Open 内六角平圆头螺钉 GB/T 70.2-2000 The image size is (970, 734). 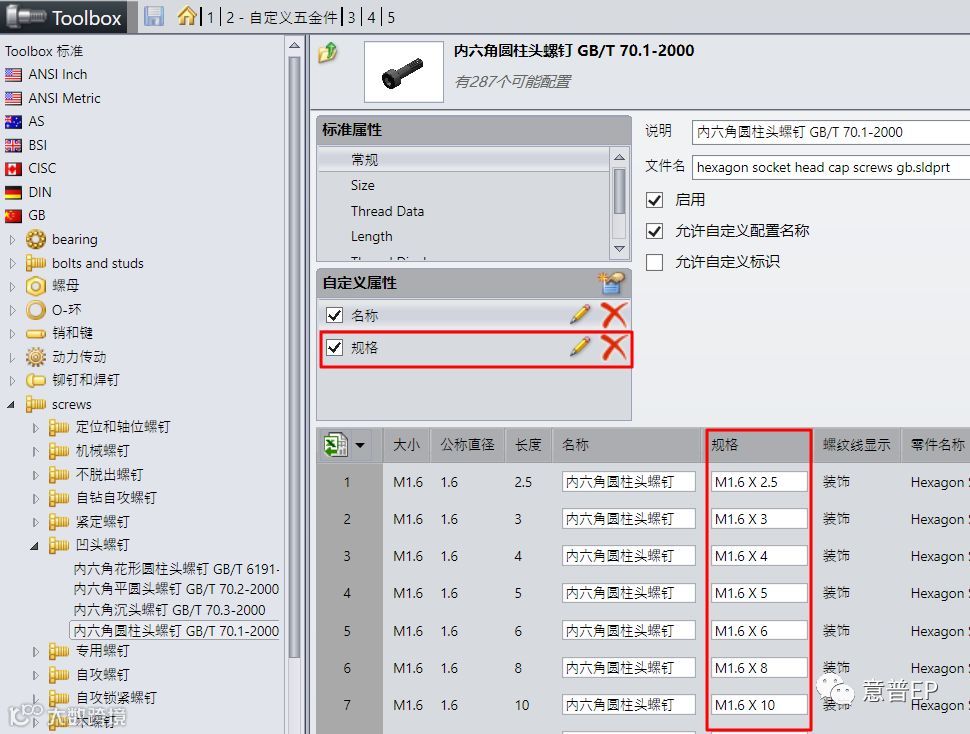pyautogui.click(x=176, y=589)
